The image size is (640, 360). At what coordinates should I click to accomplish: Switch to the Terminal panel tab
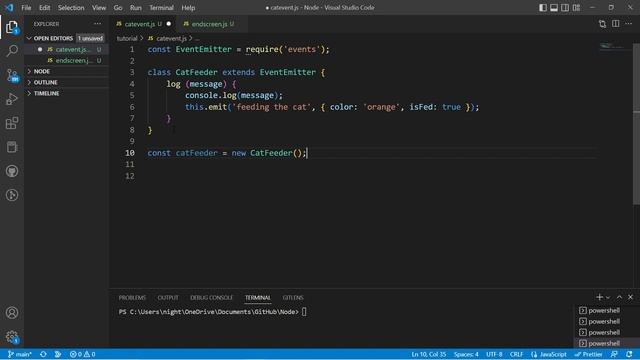click(x=258, y=298)
